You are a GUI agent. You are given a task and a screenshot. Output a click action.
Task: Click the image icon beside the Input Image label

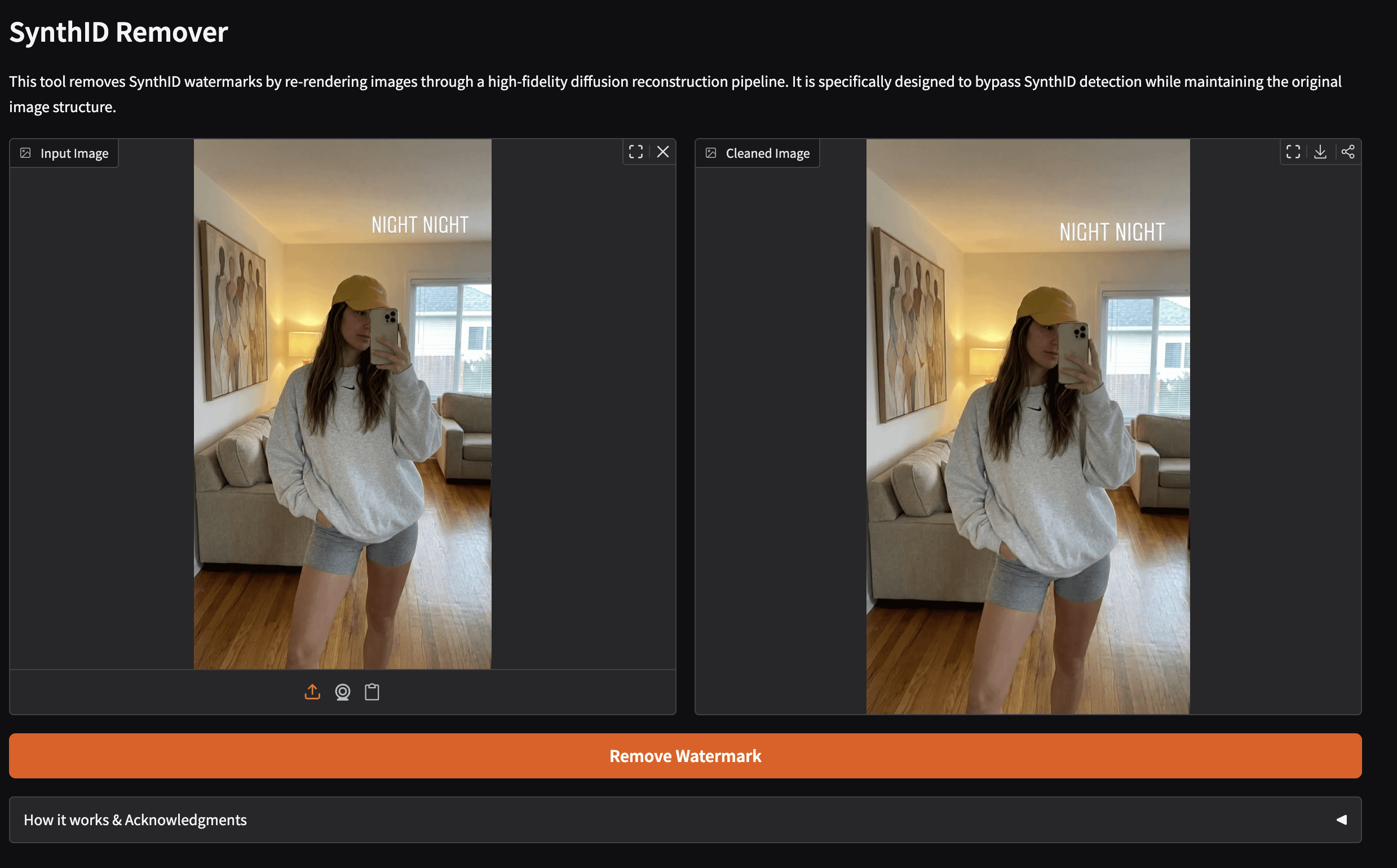click(x=25, y=152)
